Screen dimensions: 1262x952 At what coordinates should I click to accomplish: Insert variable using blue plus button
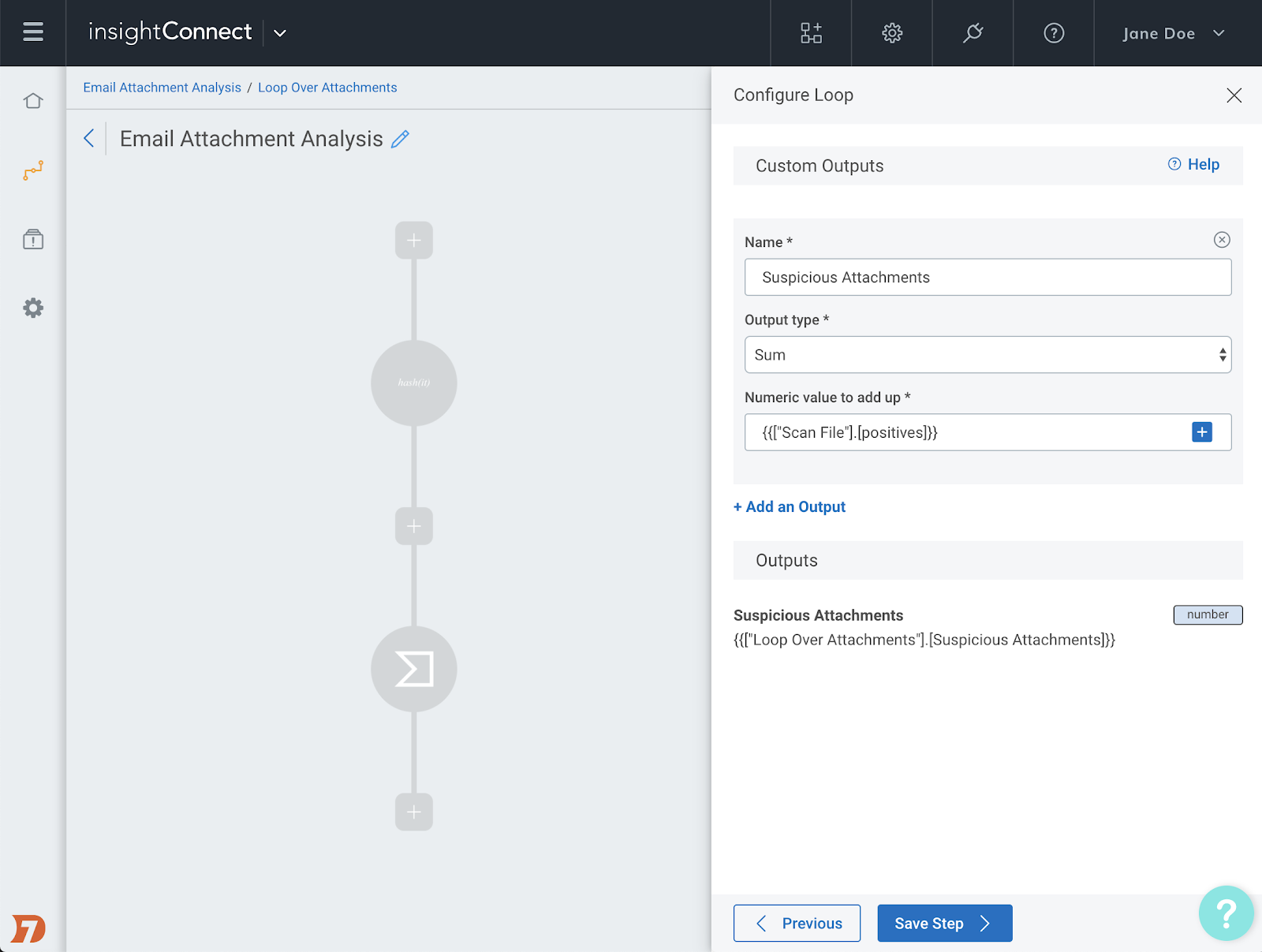[x=1202, y=432]
